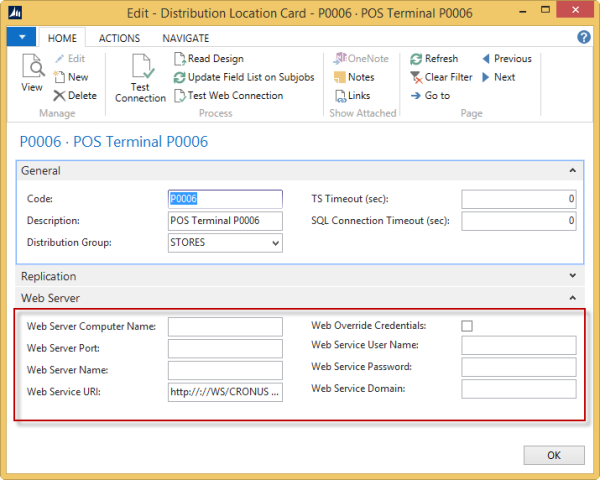The image size is (600, 480).
Task: Switch to the NAVIGATE tab
Action: tap(185, 37)
